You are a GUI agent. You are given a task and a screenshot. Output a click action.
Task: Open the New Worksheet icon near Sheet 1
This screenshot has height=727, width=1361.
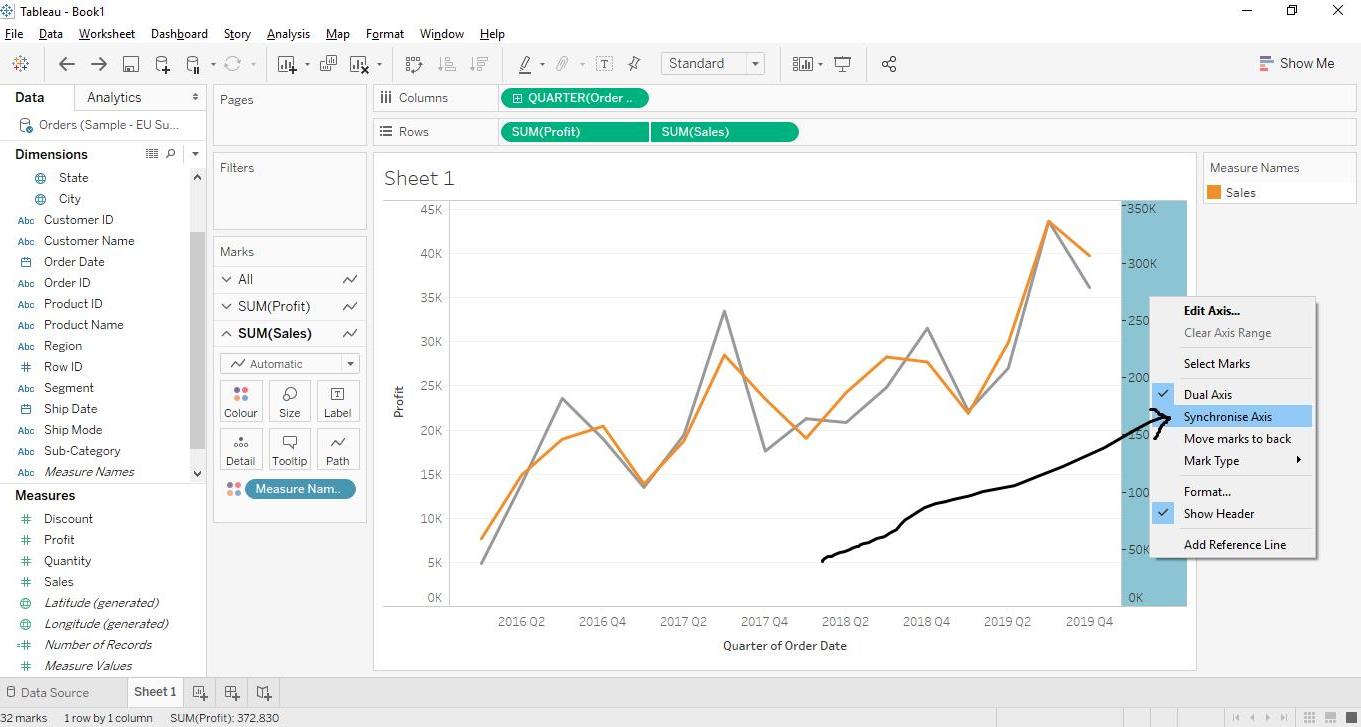199,691
